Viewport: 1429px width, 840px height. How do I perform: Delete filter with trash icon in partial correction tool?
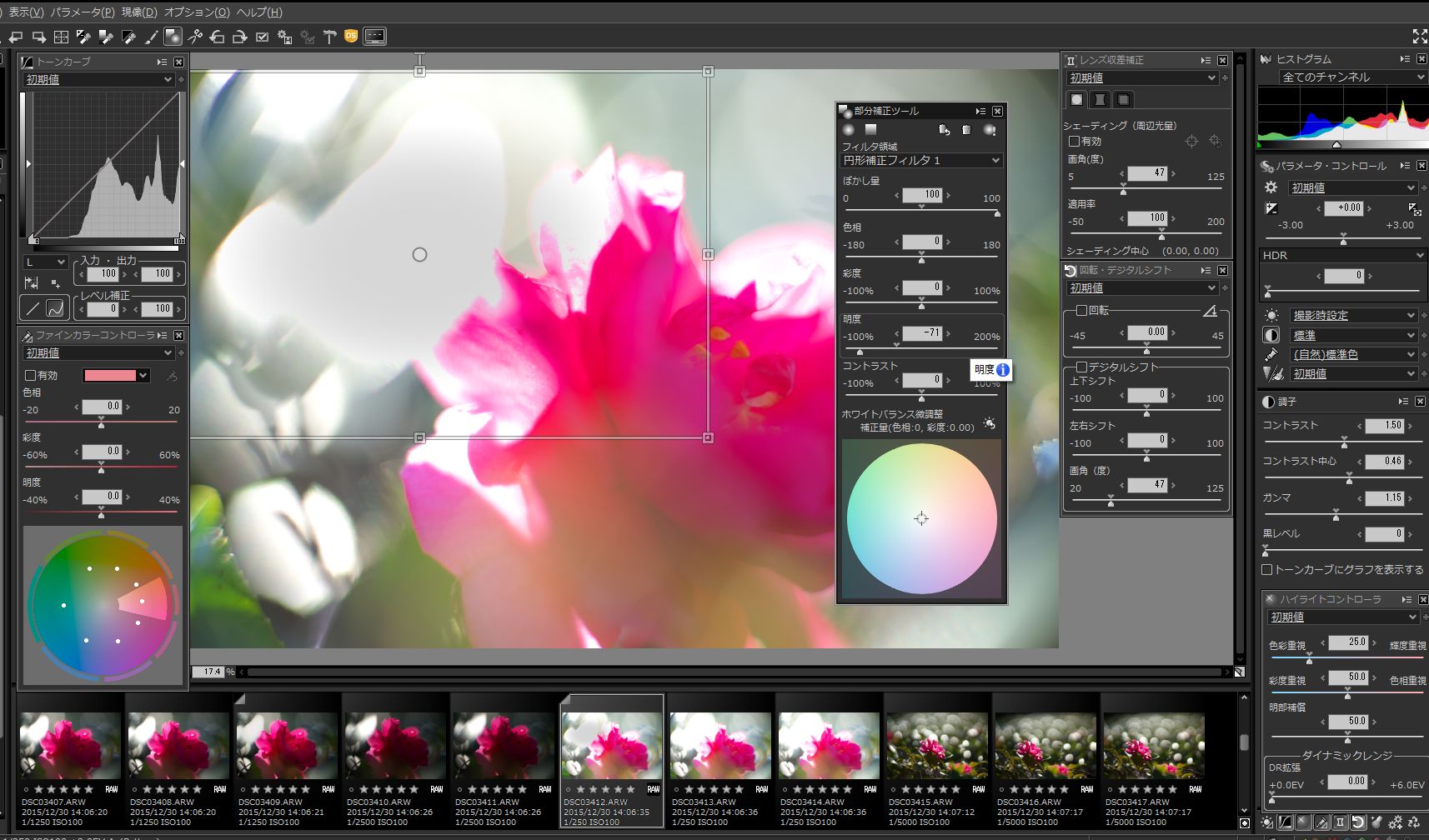pyautogui.click(x=967, y=130)
